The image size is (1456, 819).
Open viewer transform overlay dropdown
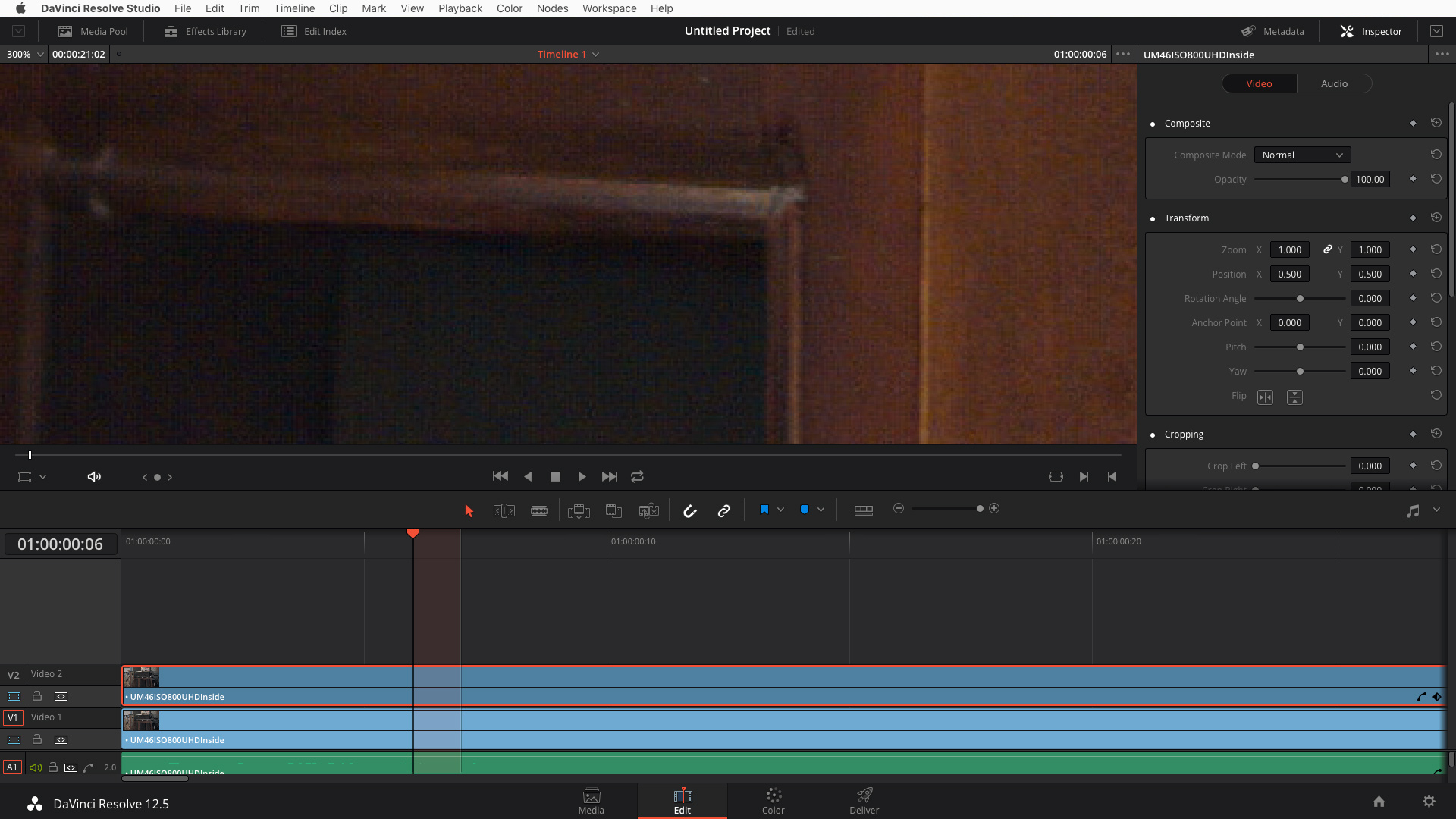point(42,477)
